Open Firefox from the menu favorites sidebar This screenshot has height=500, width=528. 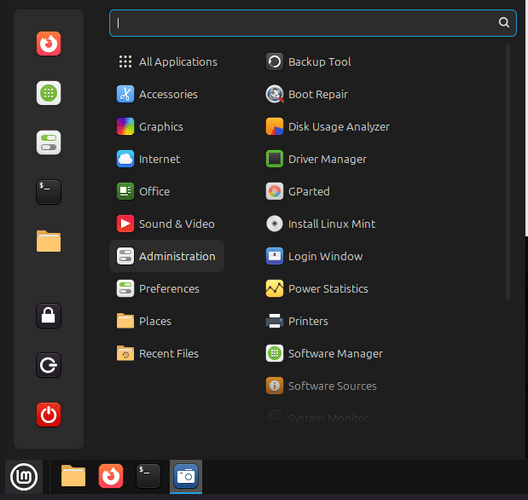[x=48, y=44]
